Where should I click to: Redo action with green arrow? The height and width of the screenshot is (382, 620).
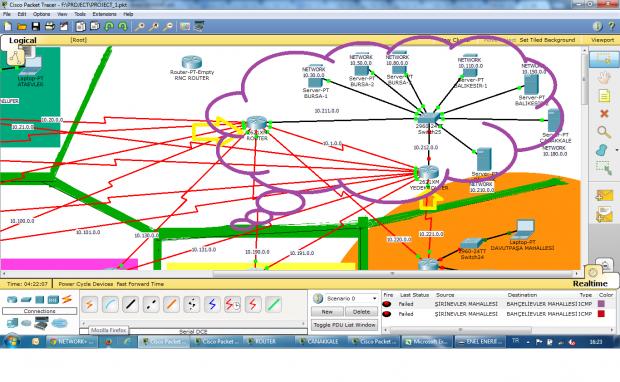pos(123,26)
